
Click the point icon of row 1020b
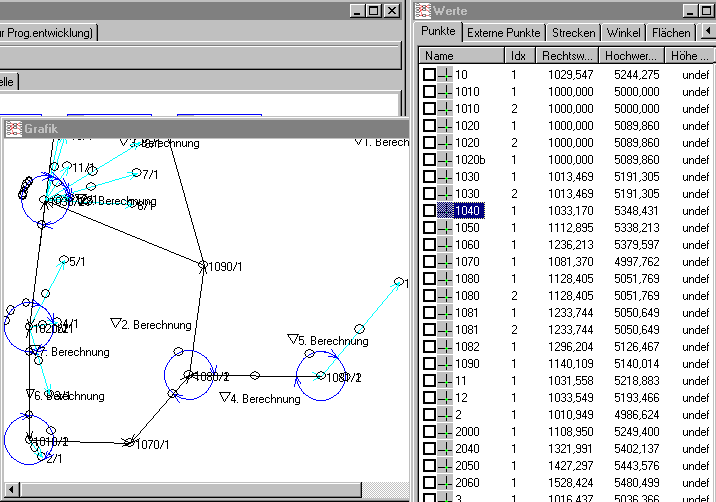pyautogui.click(x=445, y=159)
